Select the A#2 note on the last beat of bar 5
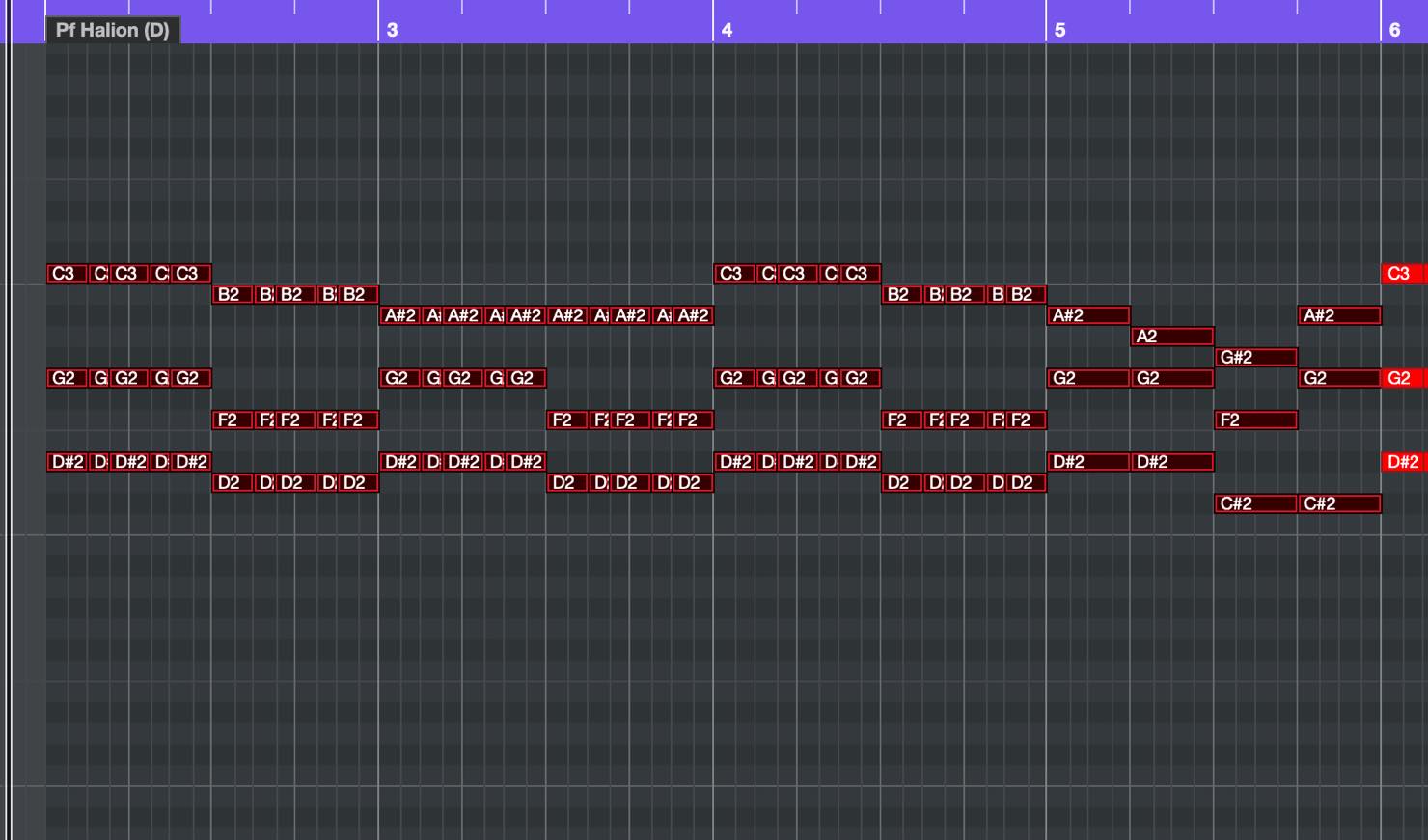 pos(1339,315)
